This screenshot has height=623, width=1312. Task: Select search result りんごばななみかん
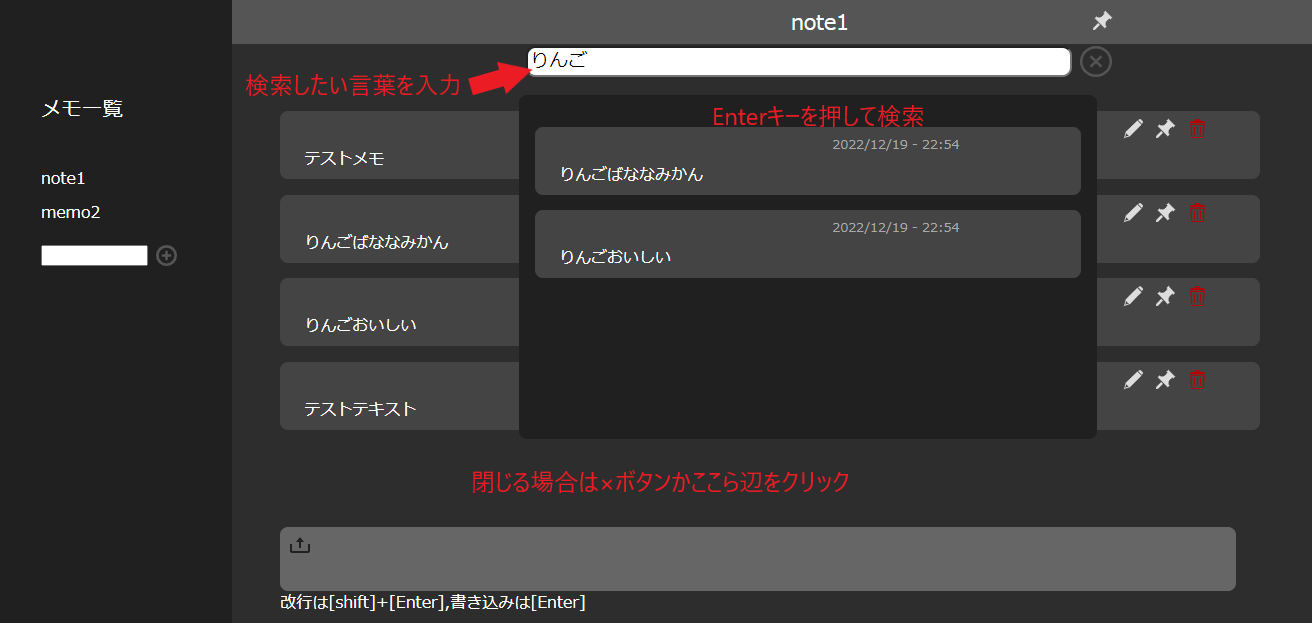807,161
